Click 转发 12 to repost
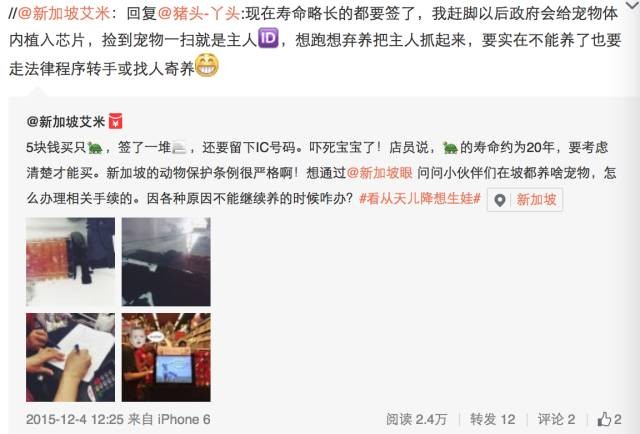The image size is (640, 434). click(x=493, y=419)
